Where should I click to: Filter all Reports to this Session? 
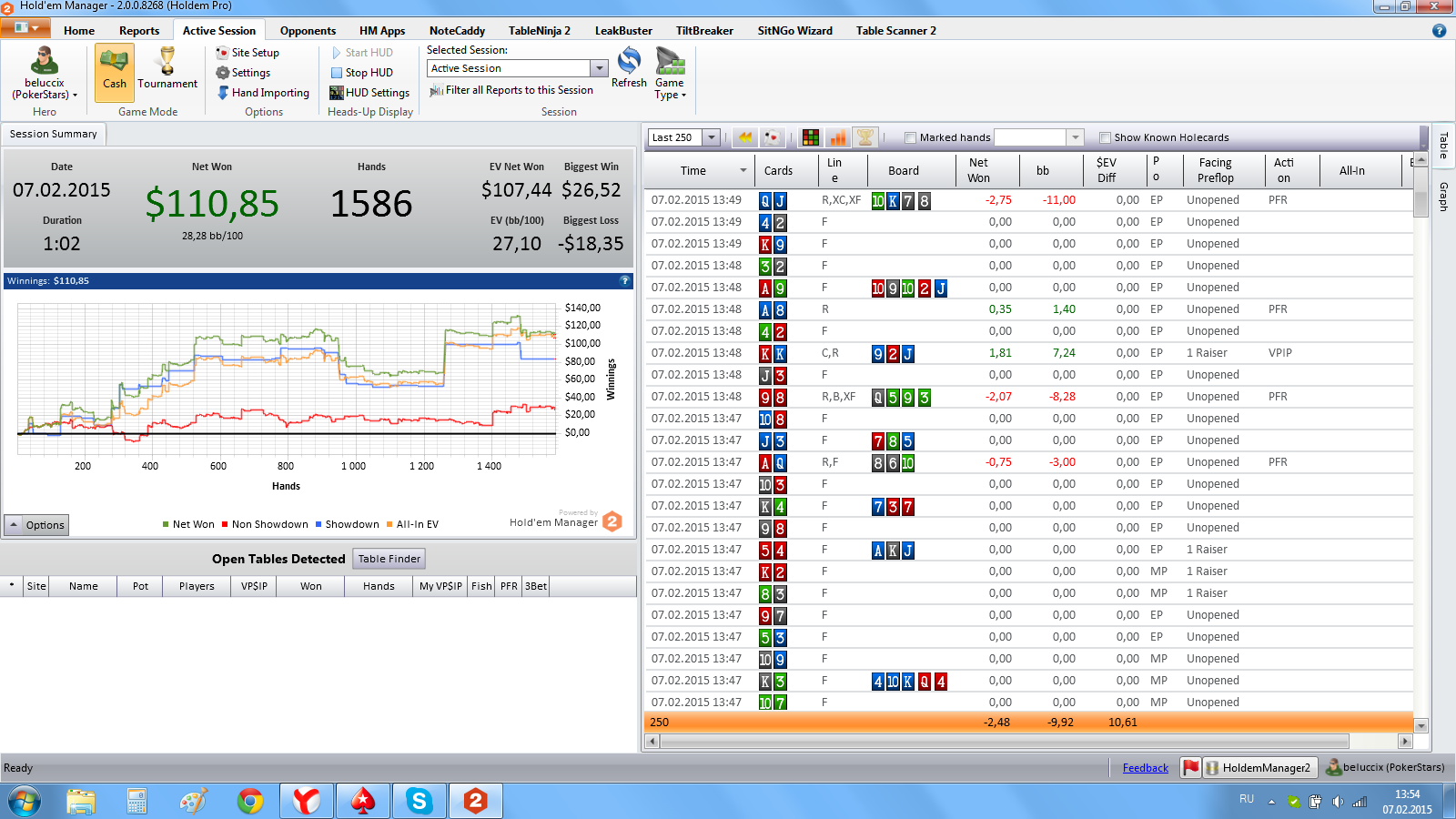click(511, 90)
